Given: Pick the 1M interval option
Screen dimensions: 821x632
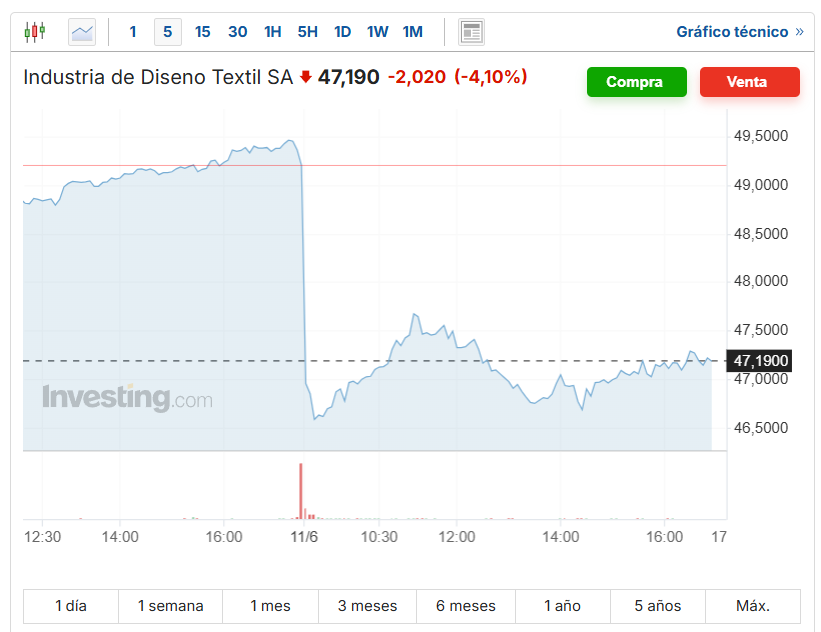Looking at the screenshot, I should (x=412, y=32).
